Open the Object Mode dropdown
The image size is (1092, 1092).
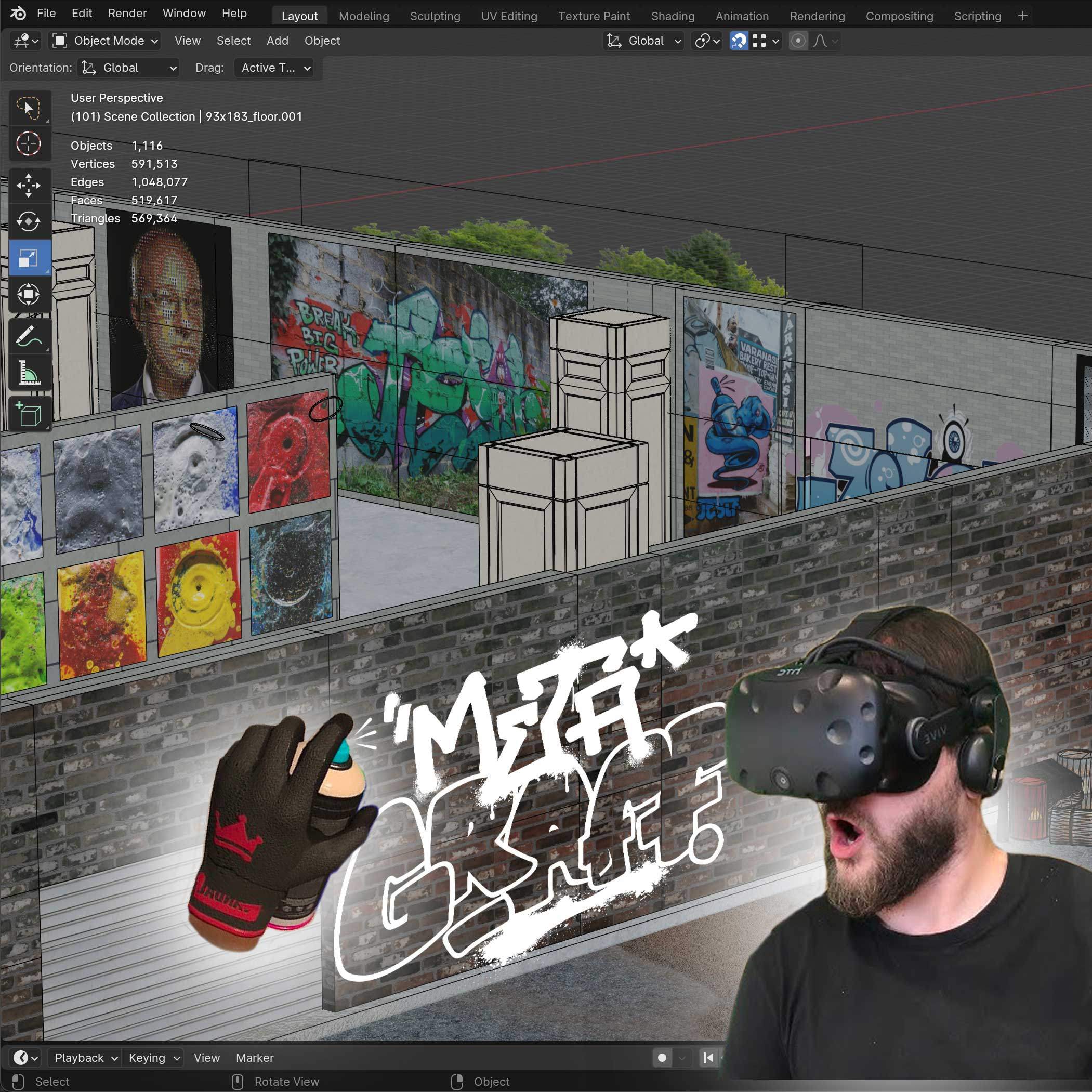coord(106,41)
